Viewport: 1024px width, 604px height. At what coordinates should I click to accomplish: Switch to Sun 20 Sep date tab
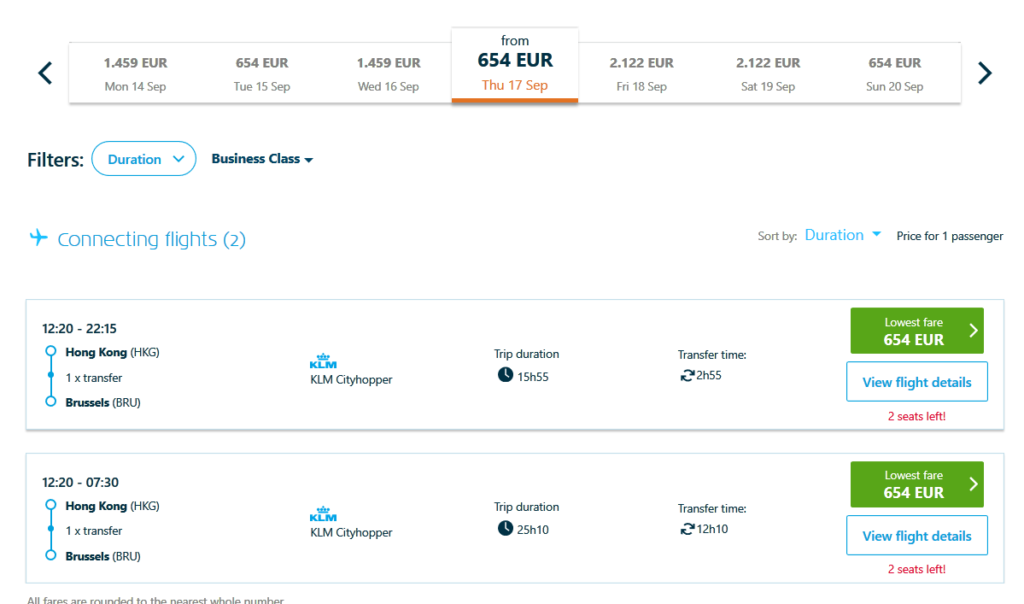(894, 73)
